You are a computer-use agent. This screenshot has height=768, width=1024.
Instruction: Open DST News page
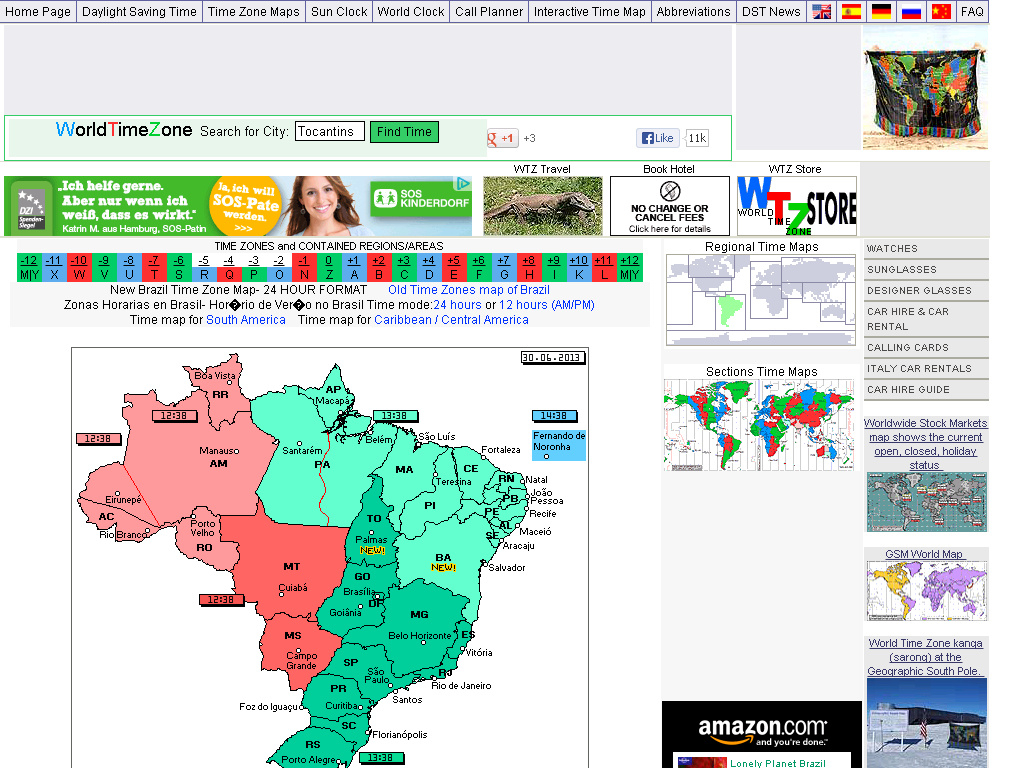(771, 12)
